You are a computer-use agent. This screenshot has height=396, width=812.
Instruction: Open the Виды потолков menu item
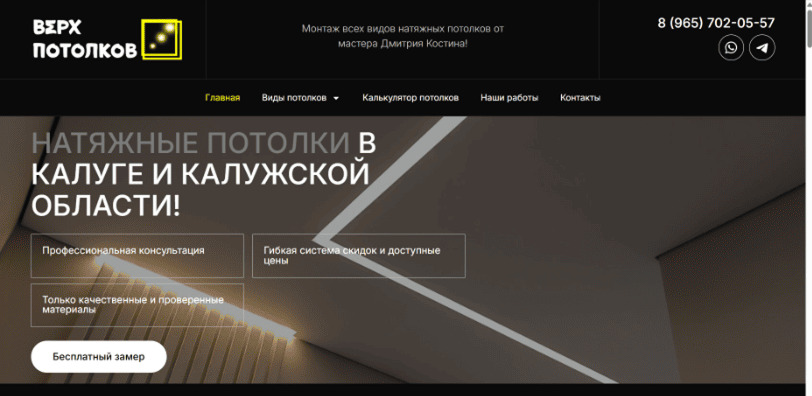[294, 98]
